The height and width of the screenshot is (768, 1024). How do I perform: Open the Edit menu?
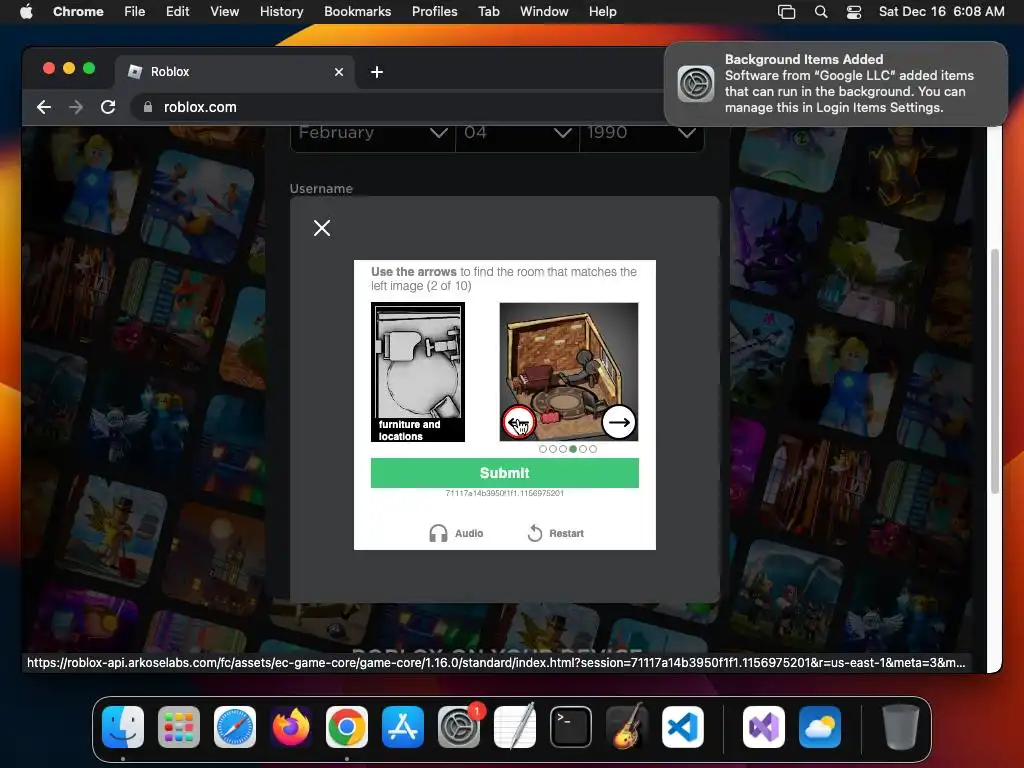(x=177, y=12)
